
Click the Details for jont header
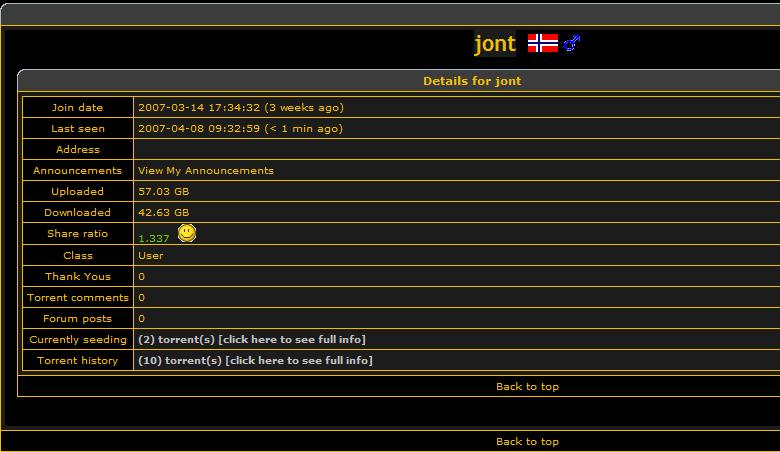click(472, 81)
